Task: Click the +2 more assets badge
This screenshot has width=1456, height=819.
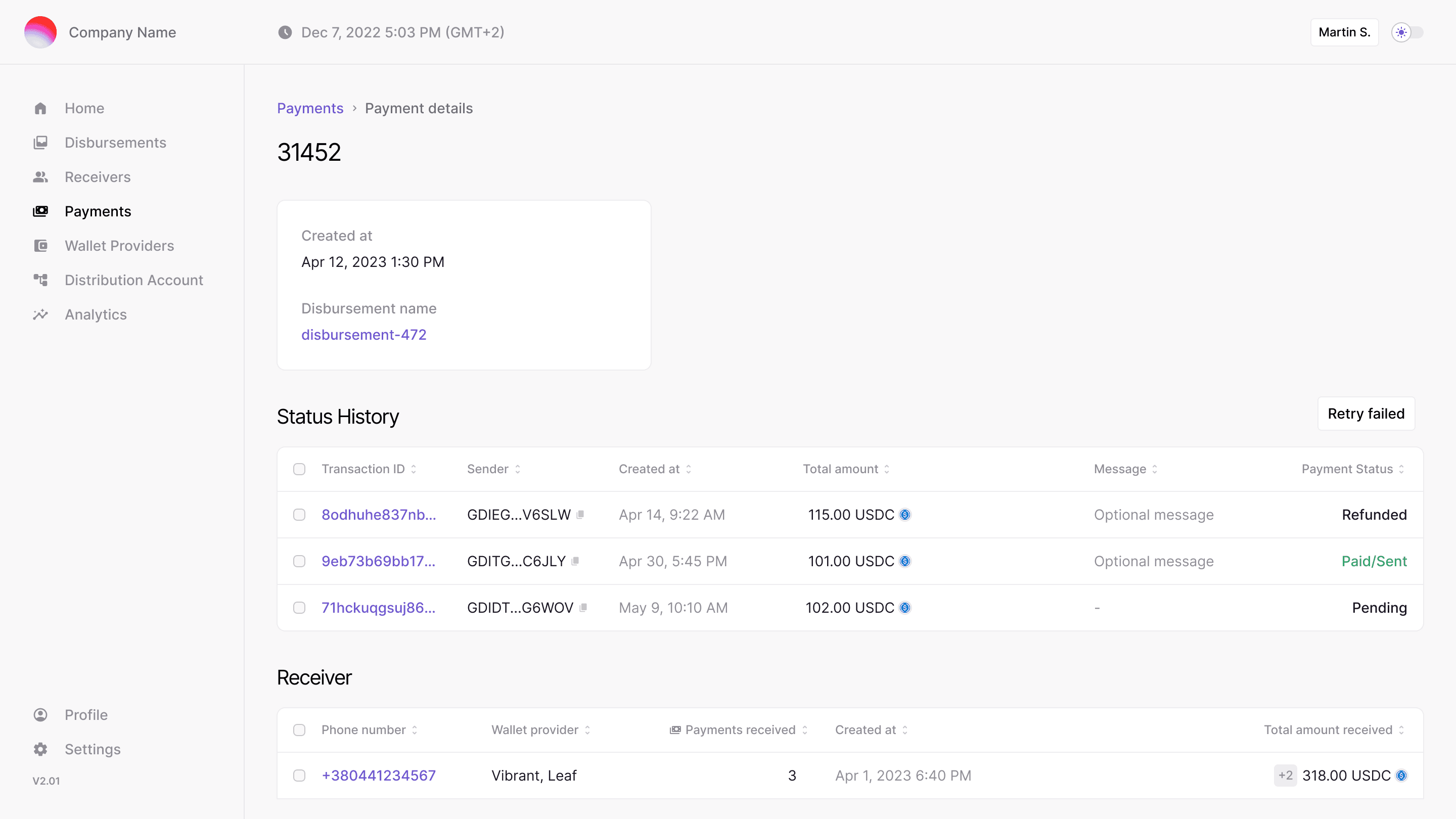Action: click(1285, 776)
